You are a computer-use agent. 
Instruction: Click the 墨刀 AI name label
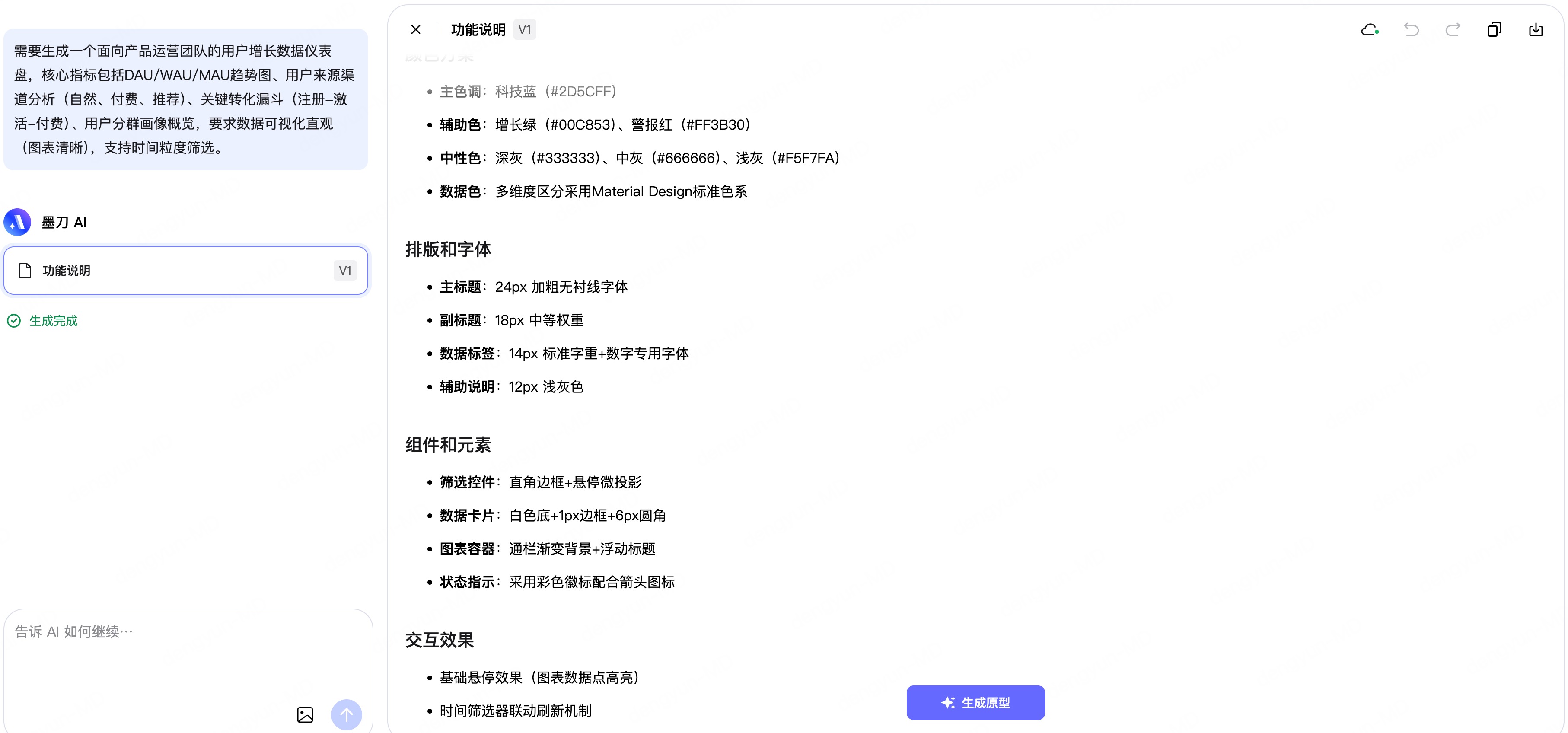(x=64, y=223)
